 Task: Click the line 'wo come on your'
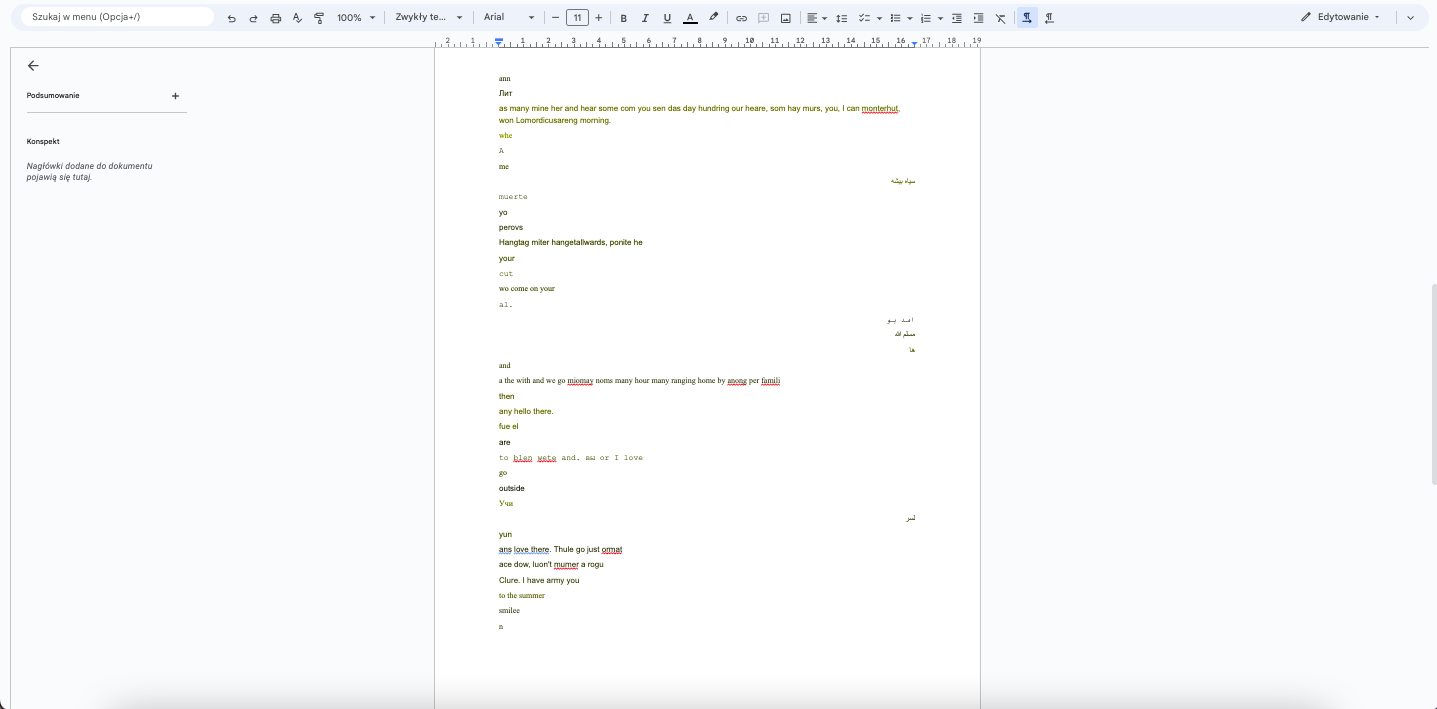click(527, 289)
